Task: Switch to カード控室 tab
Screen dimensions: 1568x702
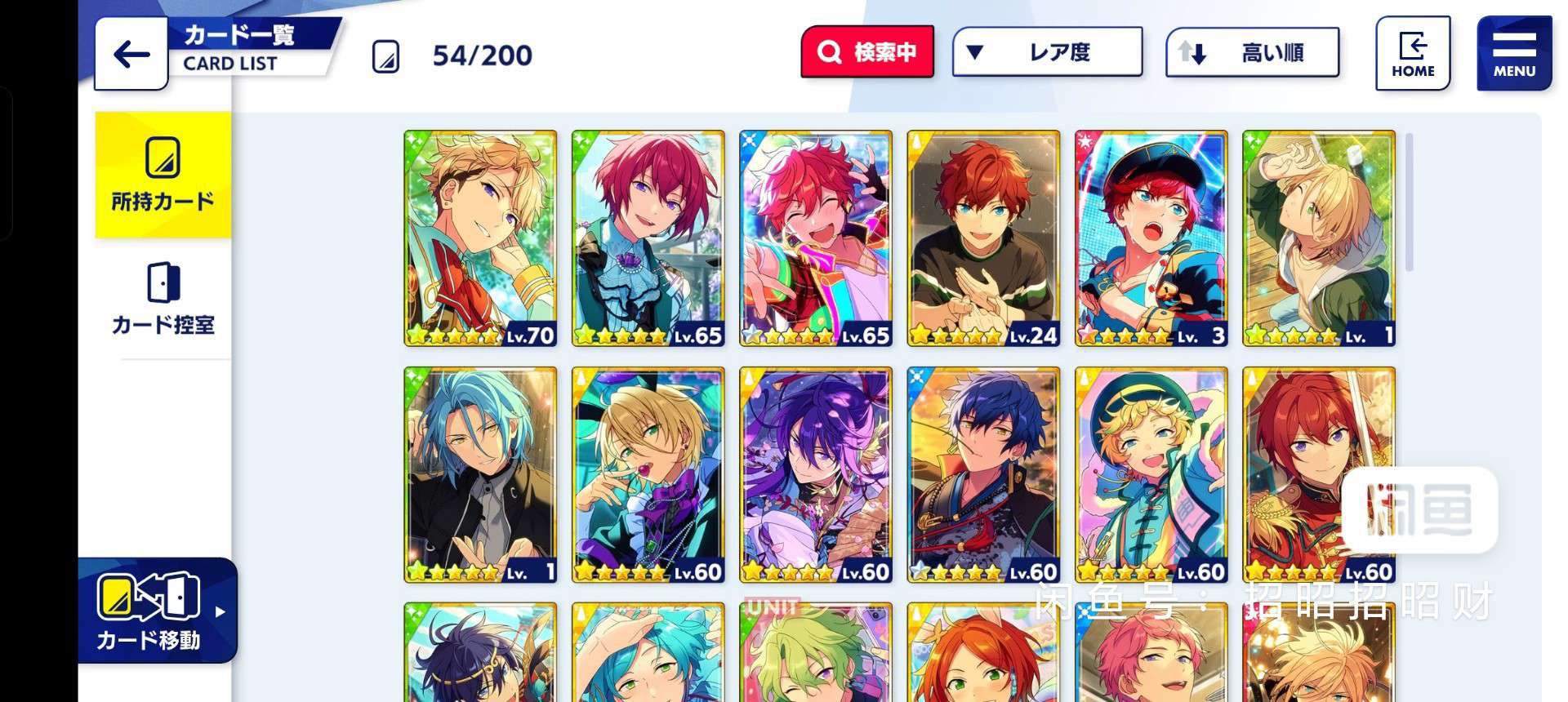Action: tap(163, 299)
